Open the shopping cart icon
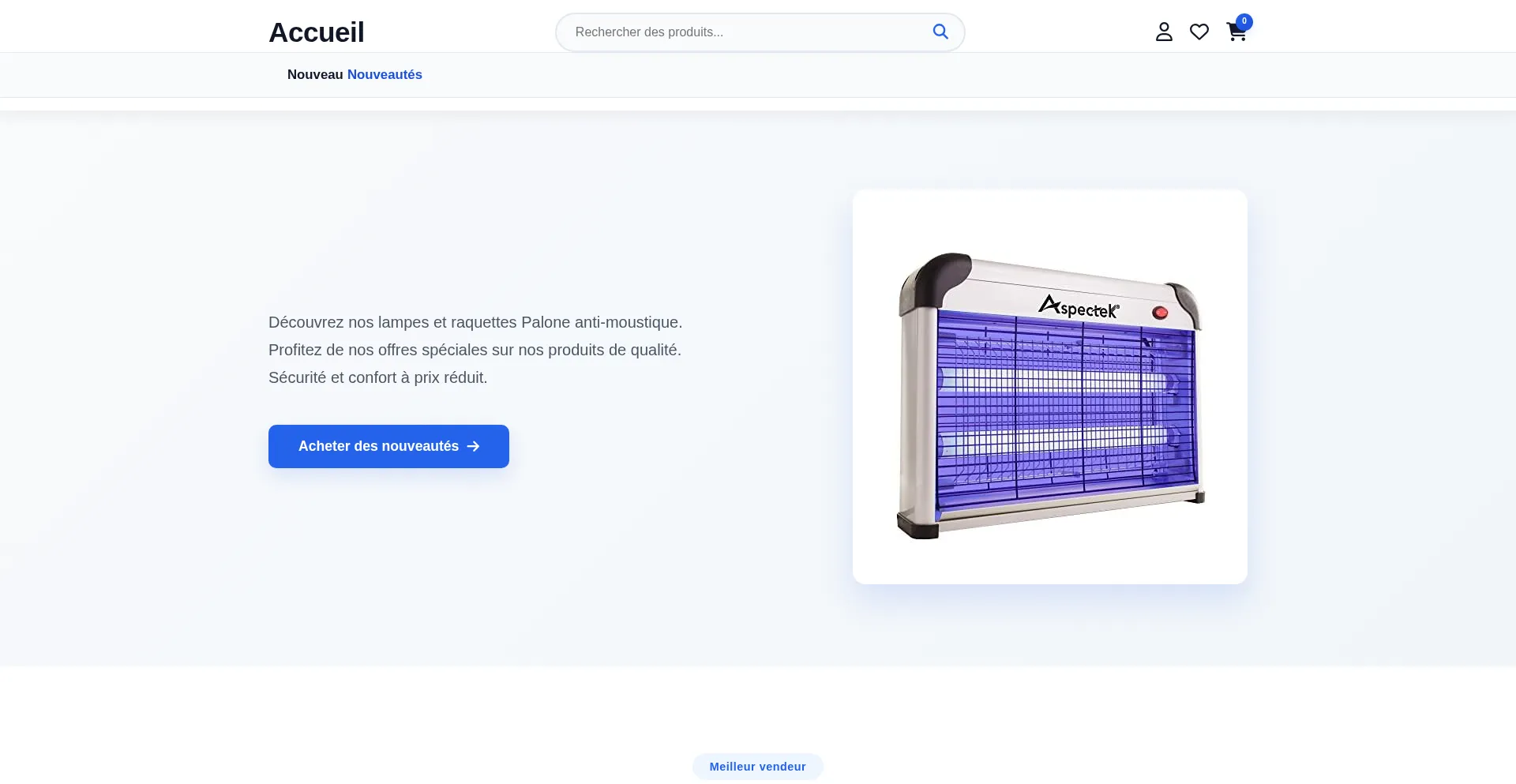The height and width of the screenshot is (784, 1516). point(1236,32)
